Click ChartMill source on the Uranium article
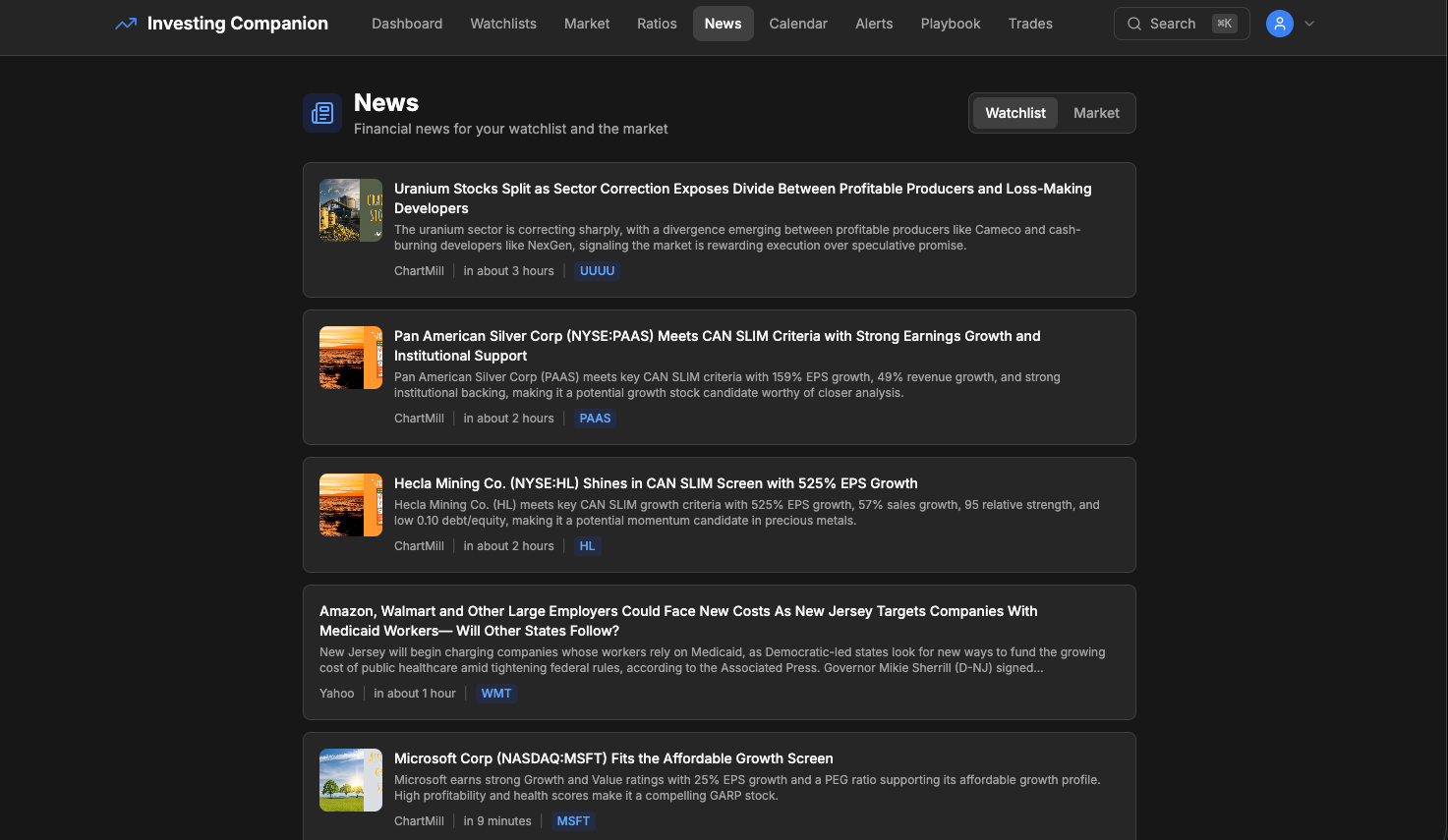 (x=419, y=271)
